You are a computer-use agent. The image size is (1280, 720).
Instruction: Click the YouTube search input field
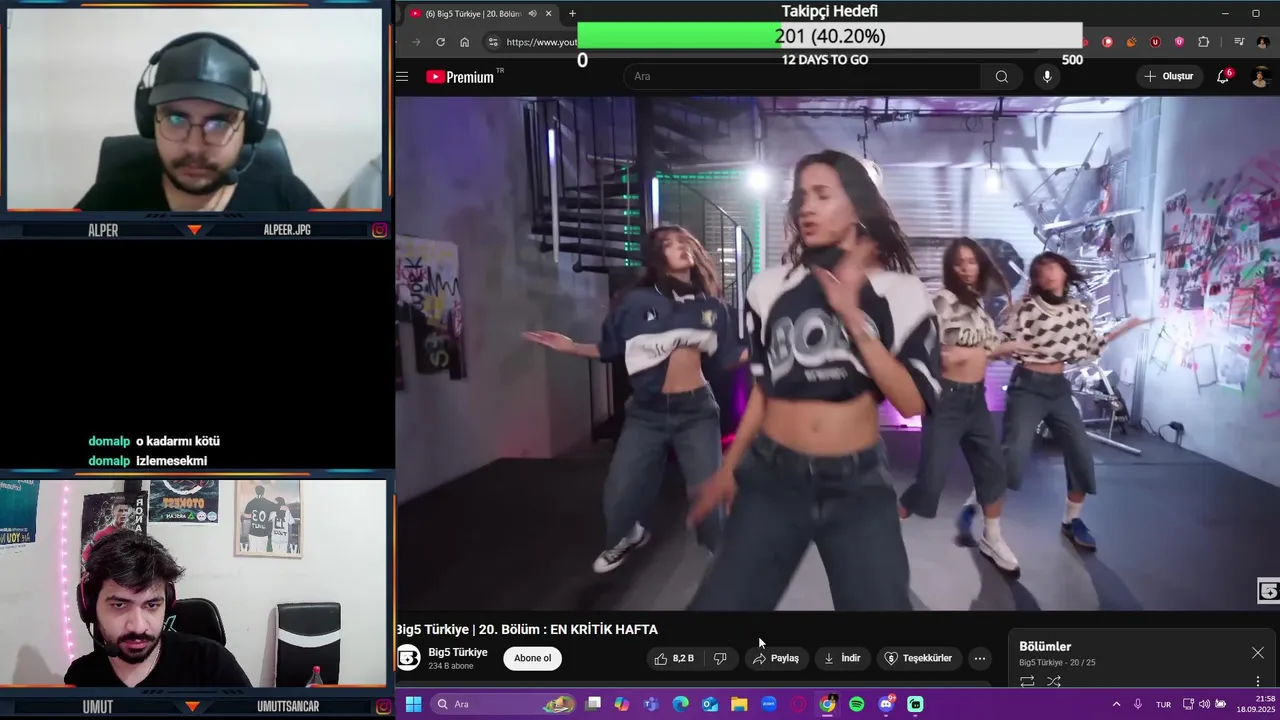pos(802,76)
